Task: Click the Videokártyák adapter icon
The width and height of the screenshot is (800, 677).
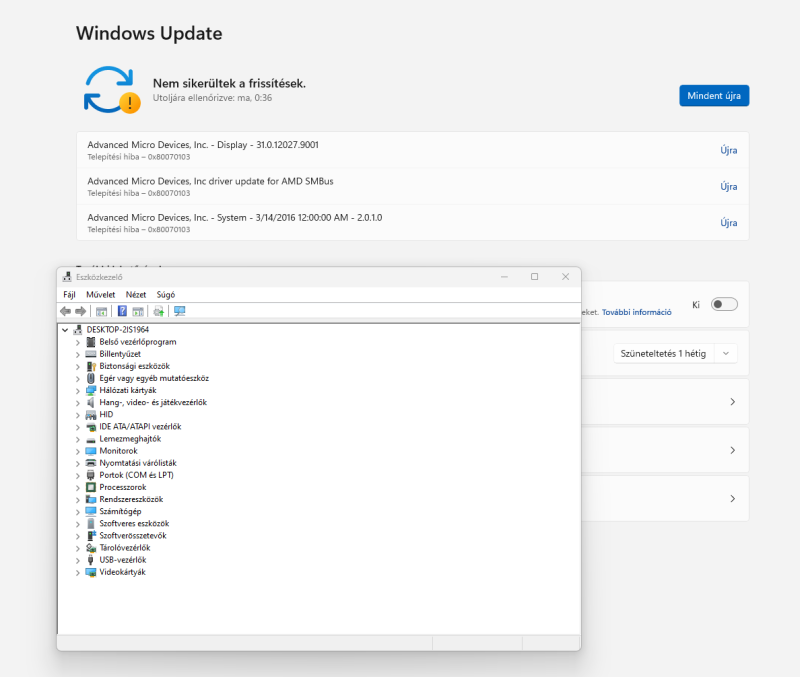Action: point(91,572)
